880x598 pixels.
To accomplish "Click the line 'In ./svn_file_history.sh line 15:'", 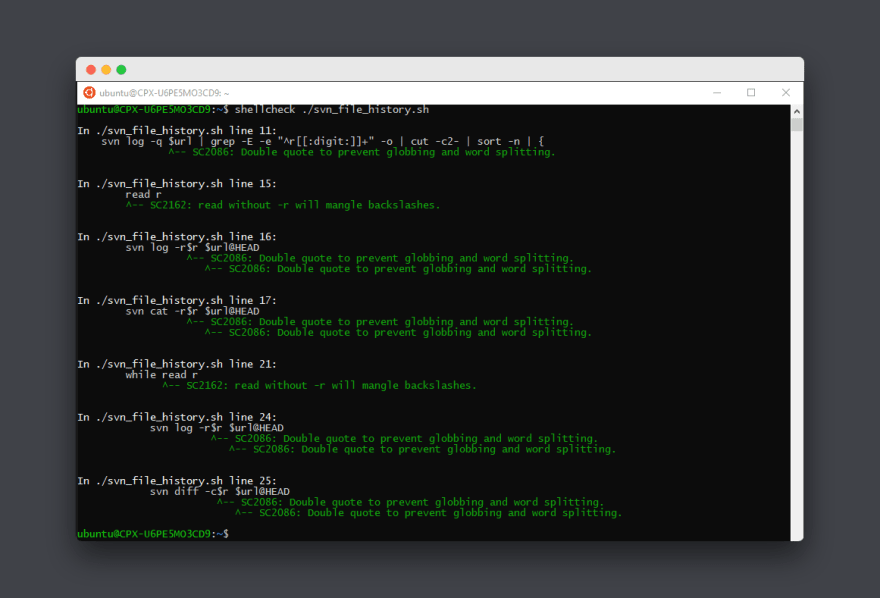I will [177, 184].
